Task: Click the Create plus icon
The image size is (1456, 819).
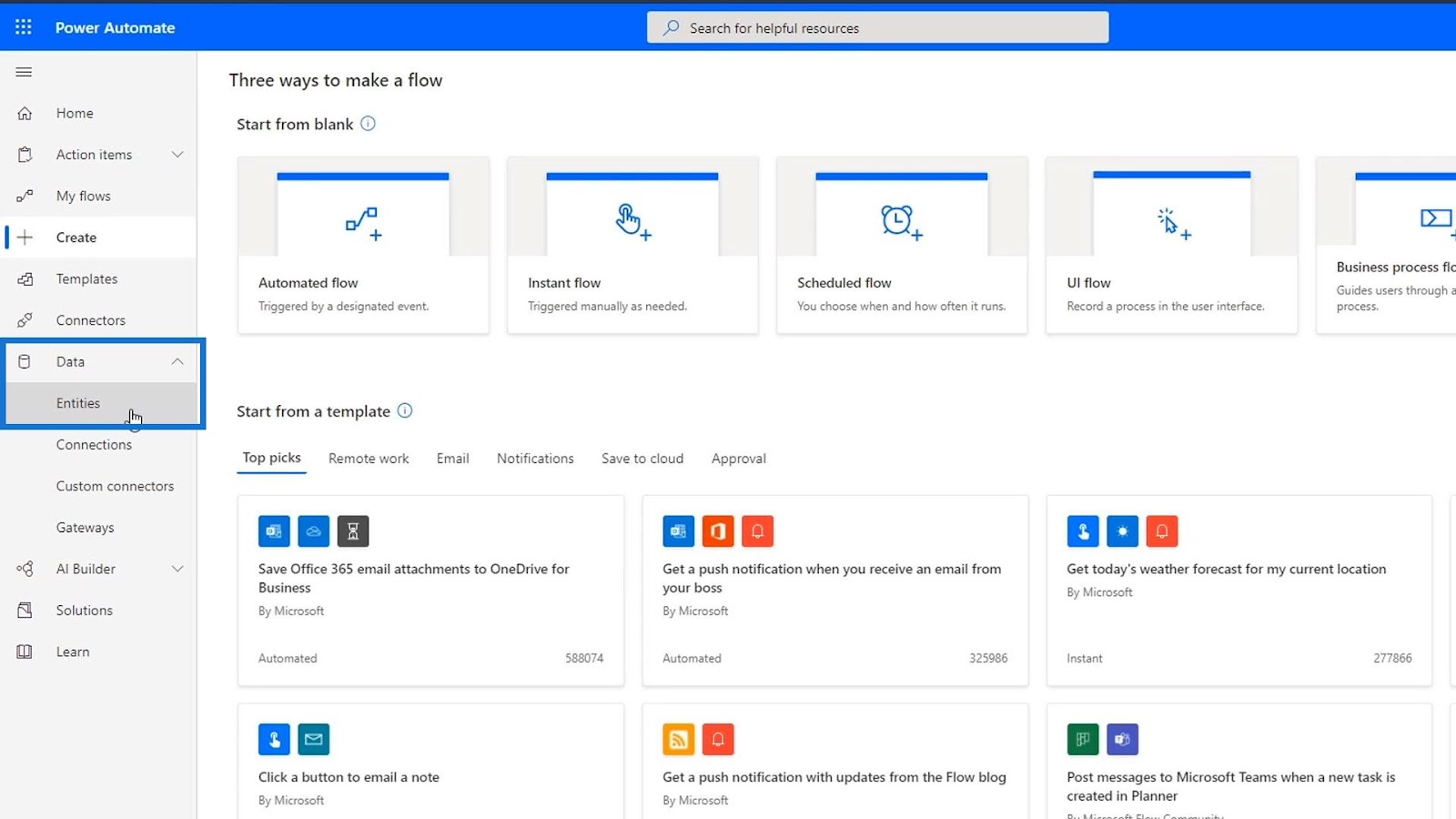Action: pyautogui.click(x=25, y=238)
